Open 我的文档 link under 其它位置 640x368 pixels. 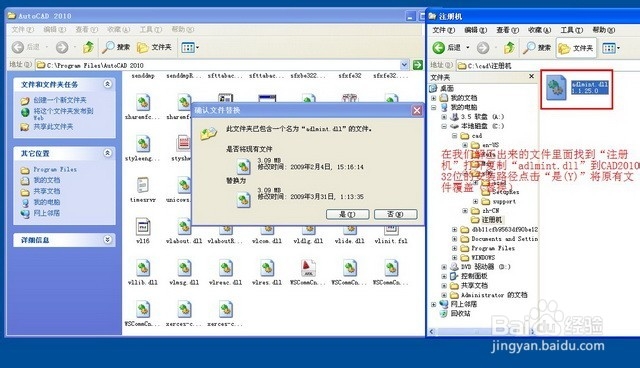[x=47, y=180]
